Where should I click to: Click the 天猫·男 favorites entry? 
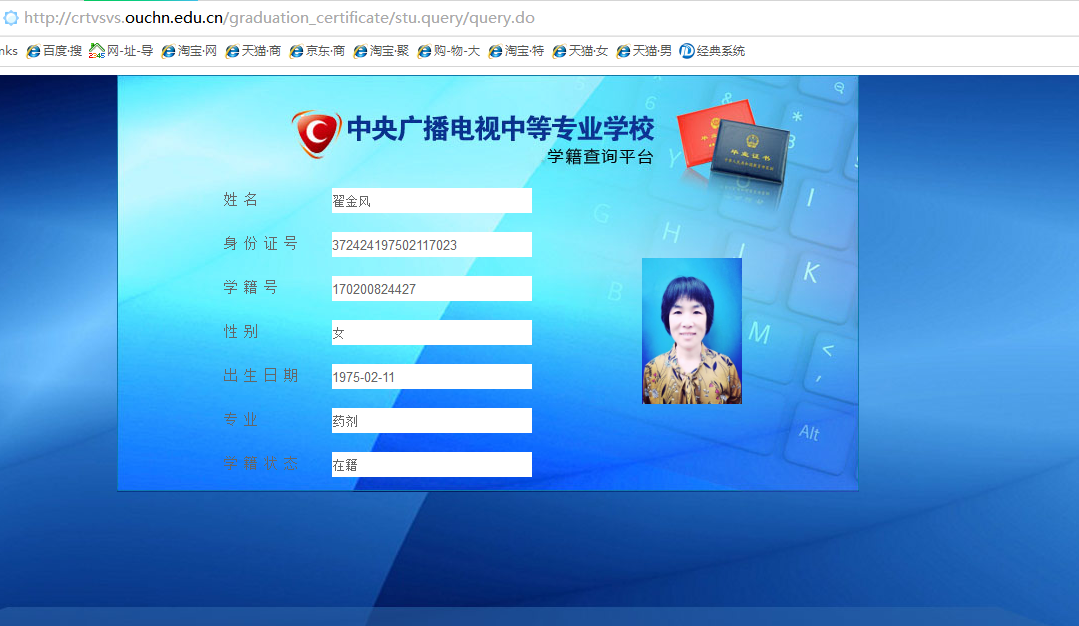(x=645, y=50)
